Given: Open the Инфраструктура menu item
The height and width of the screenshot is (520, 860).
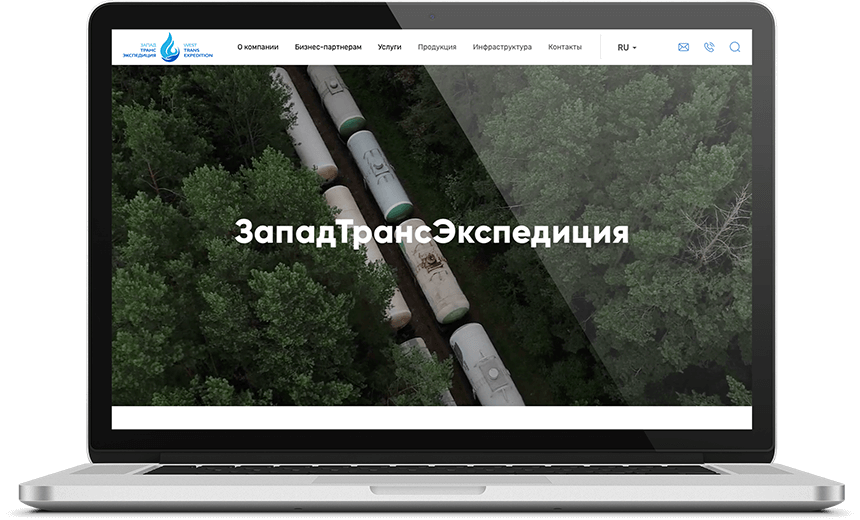Looking at the screenshot, I should pyautogui.click(x=502, y=47).
